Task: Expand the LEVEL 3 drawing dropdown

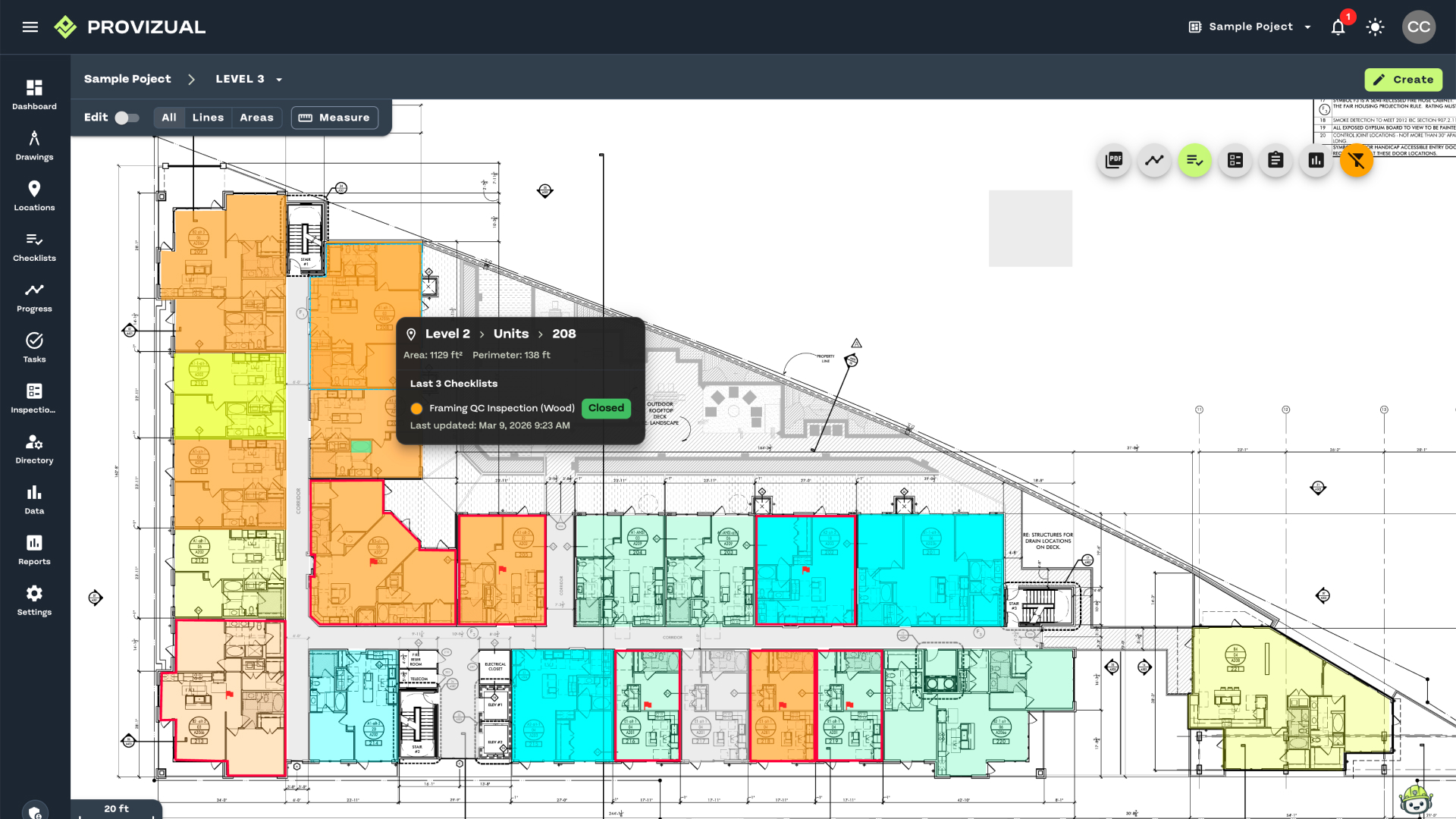Action: tap(249, 79)
